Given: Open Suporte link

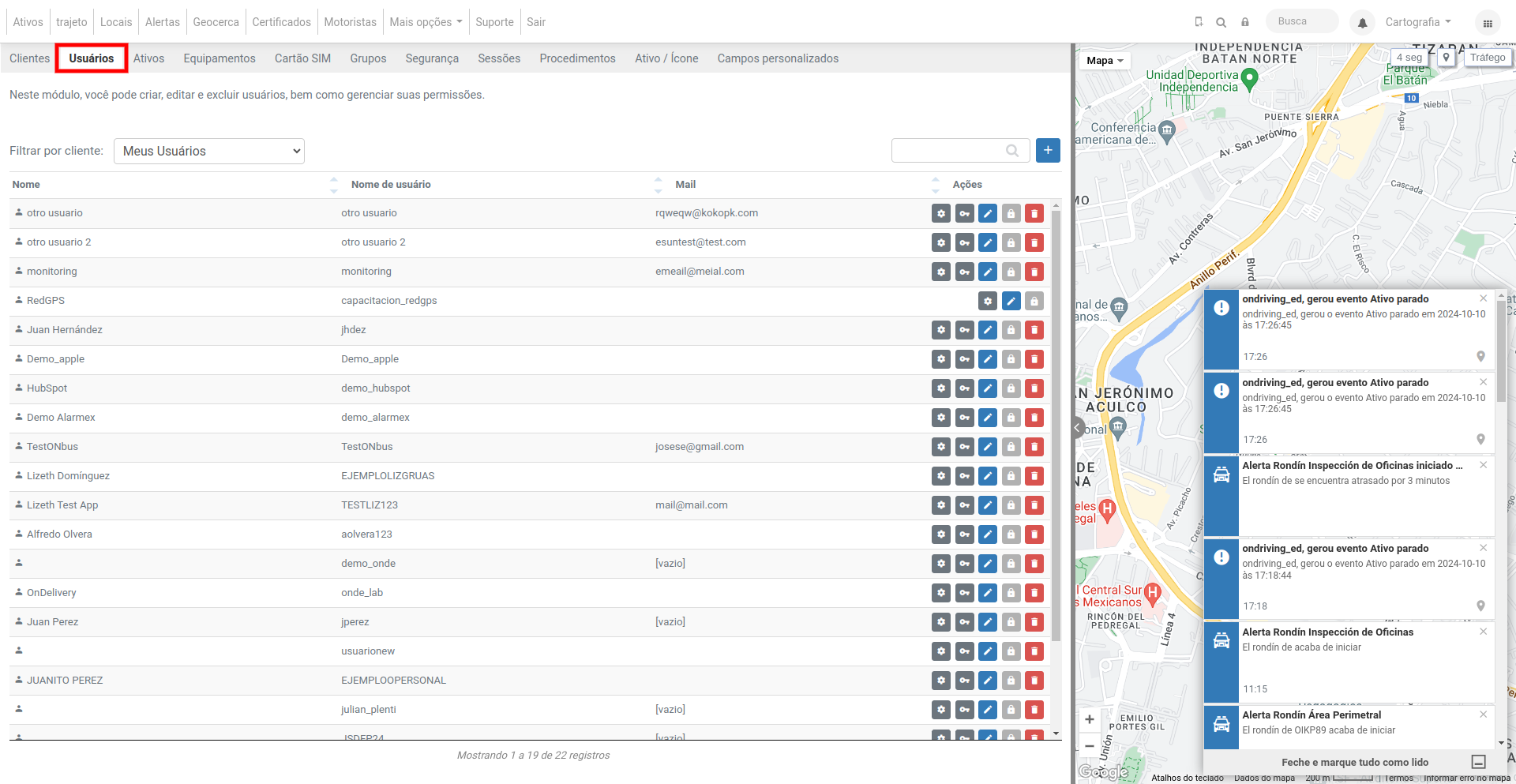Looking at the screenshot, I should point(494,22).
